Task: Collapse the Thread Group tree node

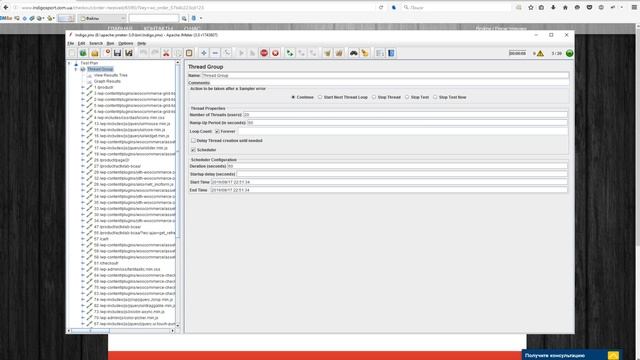Action: click(x=76, y=69)
